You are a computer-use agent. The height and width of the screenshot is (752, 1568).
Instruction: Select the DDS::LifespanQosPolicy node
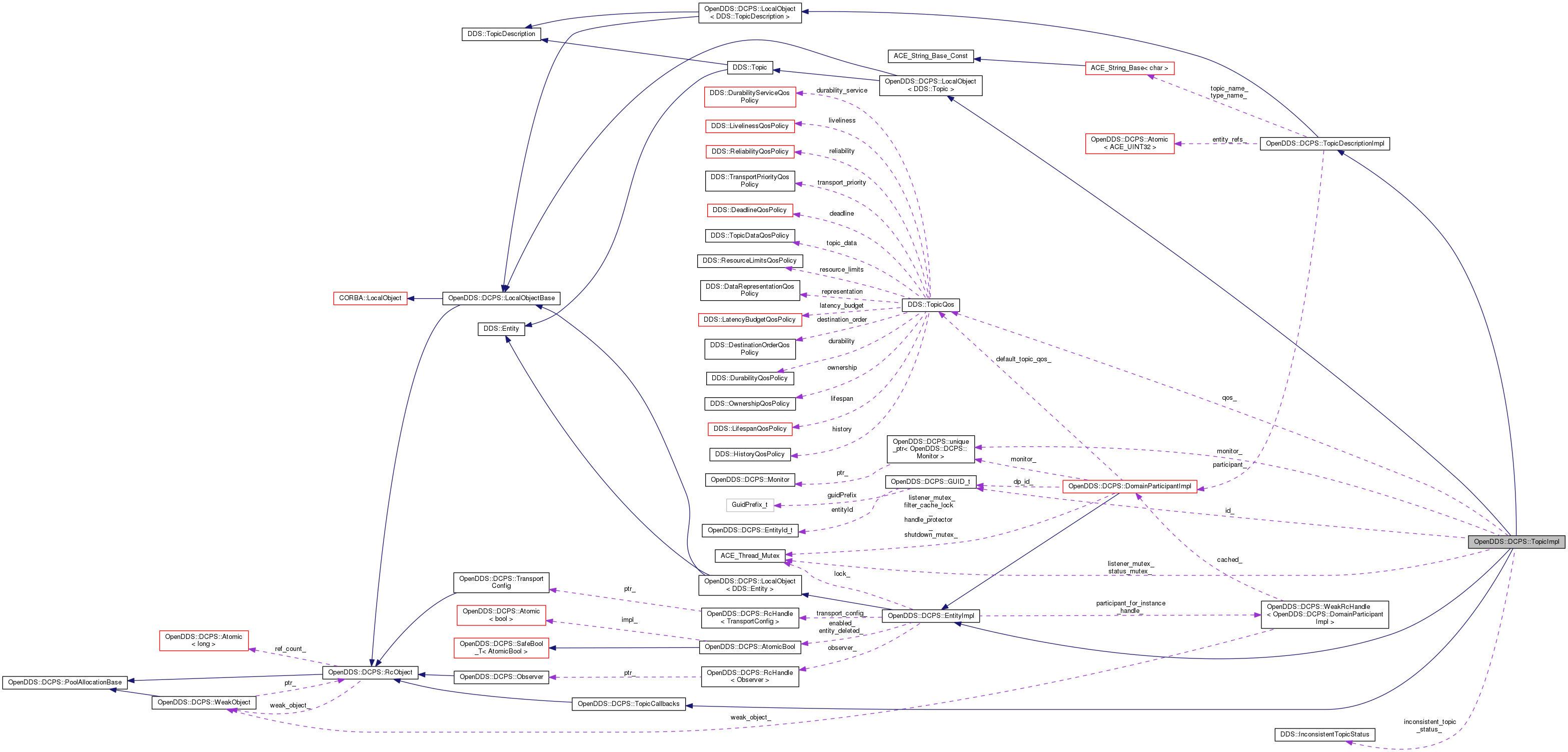coord(749,429)
